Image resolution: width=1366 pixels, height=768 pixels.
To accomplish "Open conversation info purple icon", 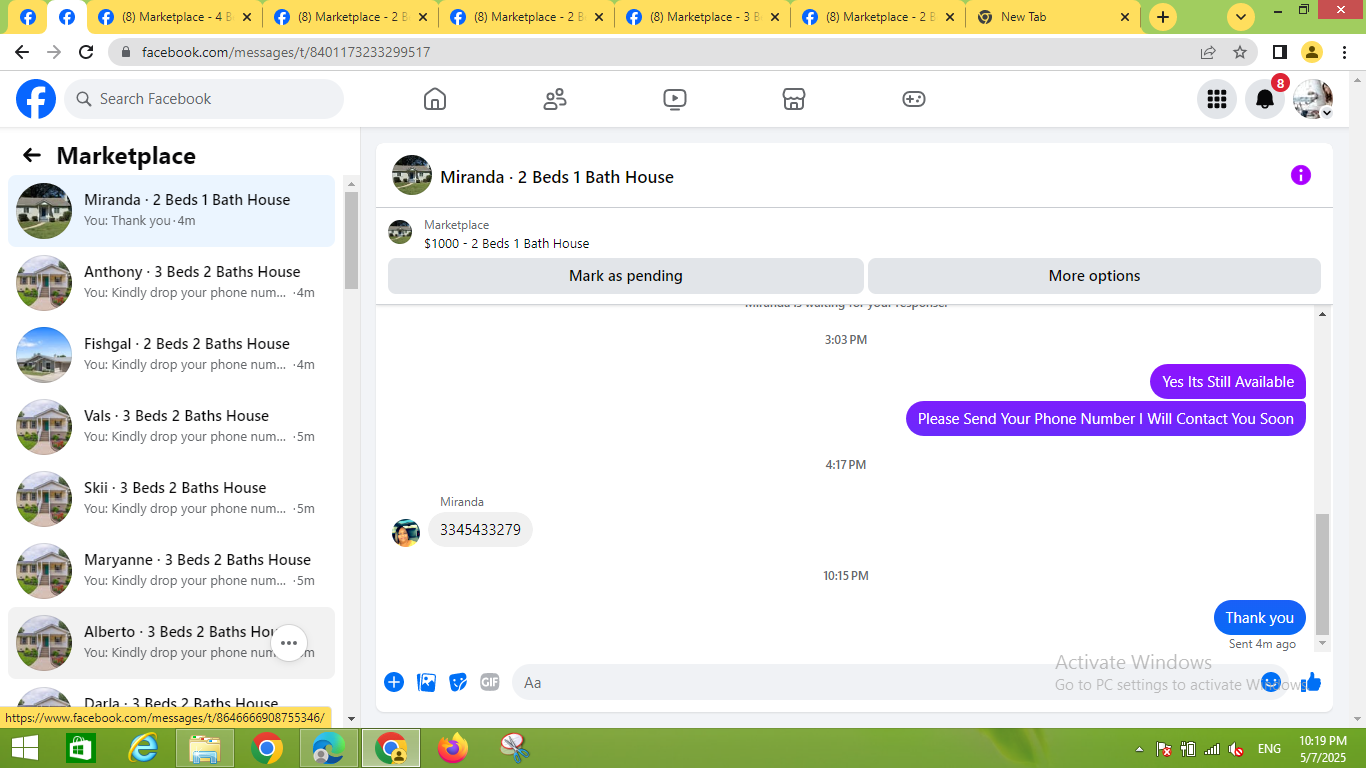I will click(1300, 175).
